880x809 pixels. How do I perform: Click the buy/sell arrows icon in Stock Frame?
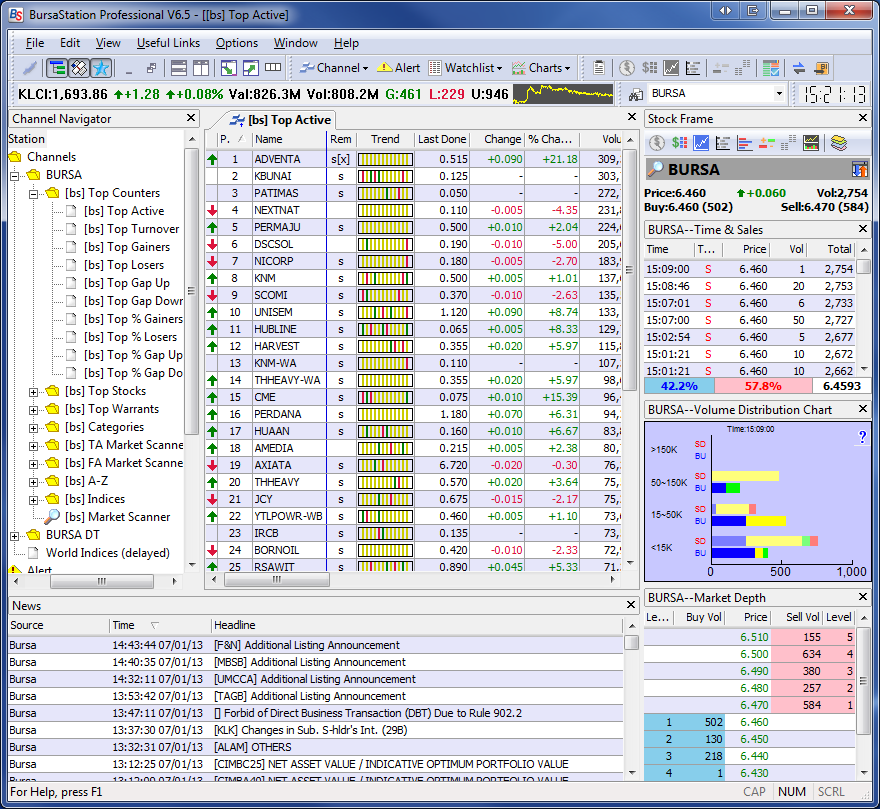[x=859, y=169]
